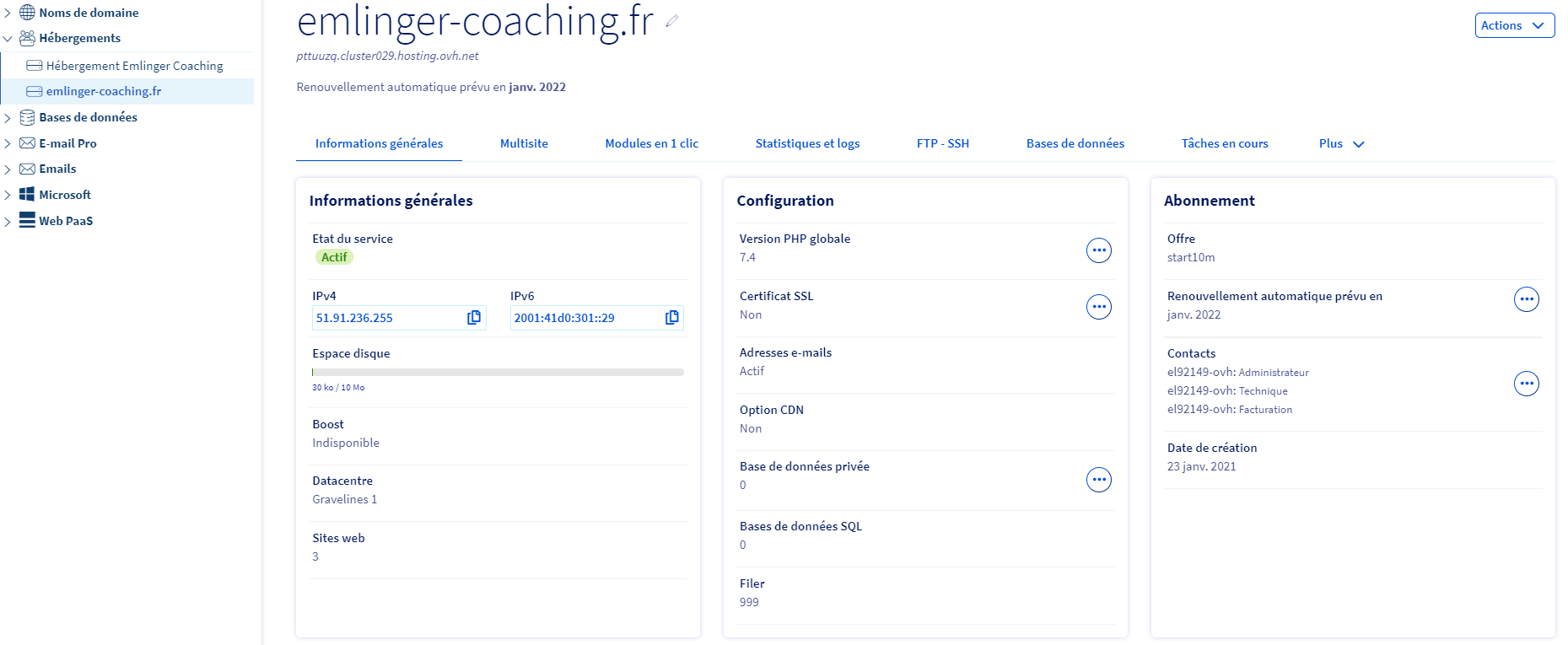Copy the IPv4 address to clipboard
1568x645 pixels.
[x=474, y=318]
